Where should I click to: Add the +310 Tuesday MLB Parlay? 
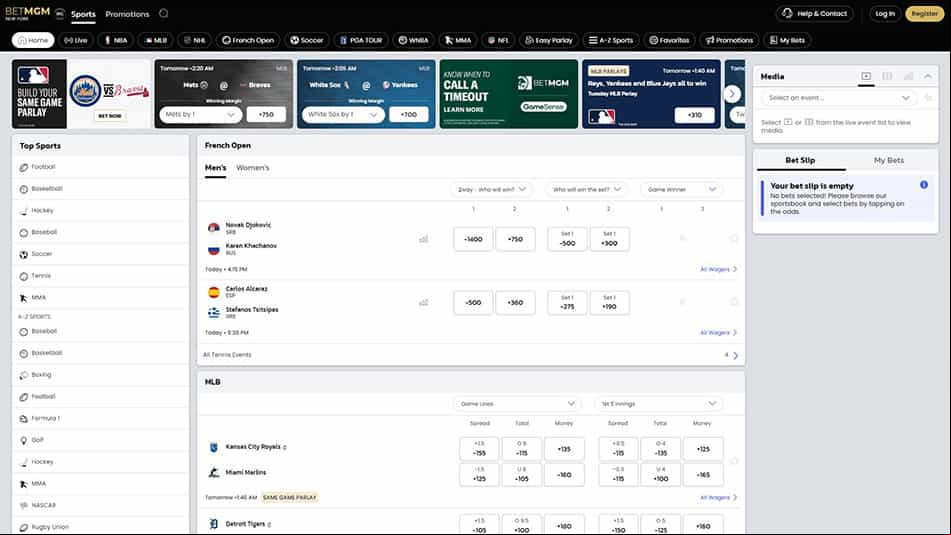(x=694, y=115)
